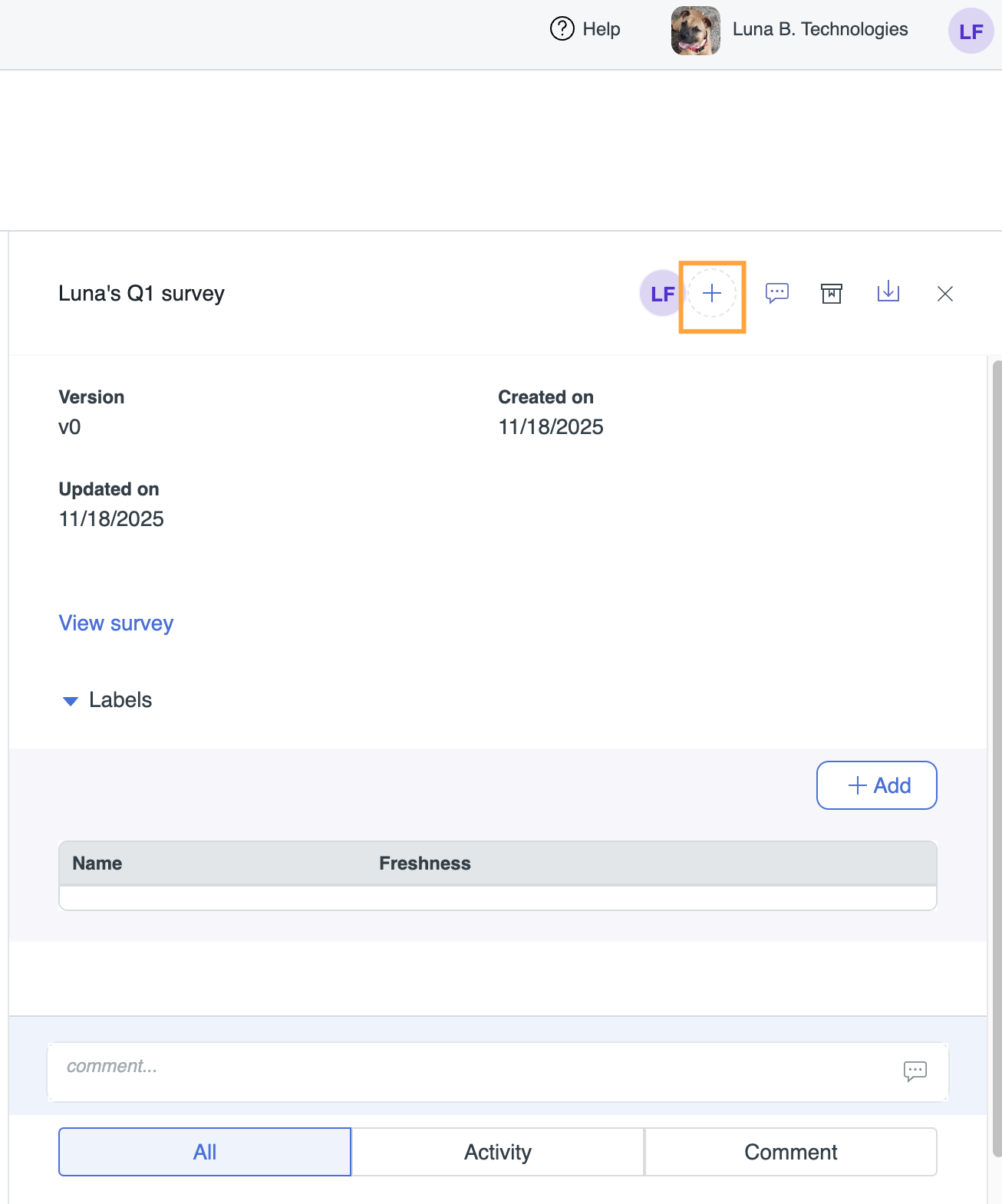Click the version value v0
The height and width of the screenshot is (1204, 1002).
pos(70,427)
